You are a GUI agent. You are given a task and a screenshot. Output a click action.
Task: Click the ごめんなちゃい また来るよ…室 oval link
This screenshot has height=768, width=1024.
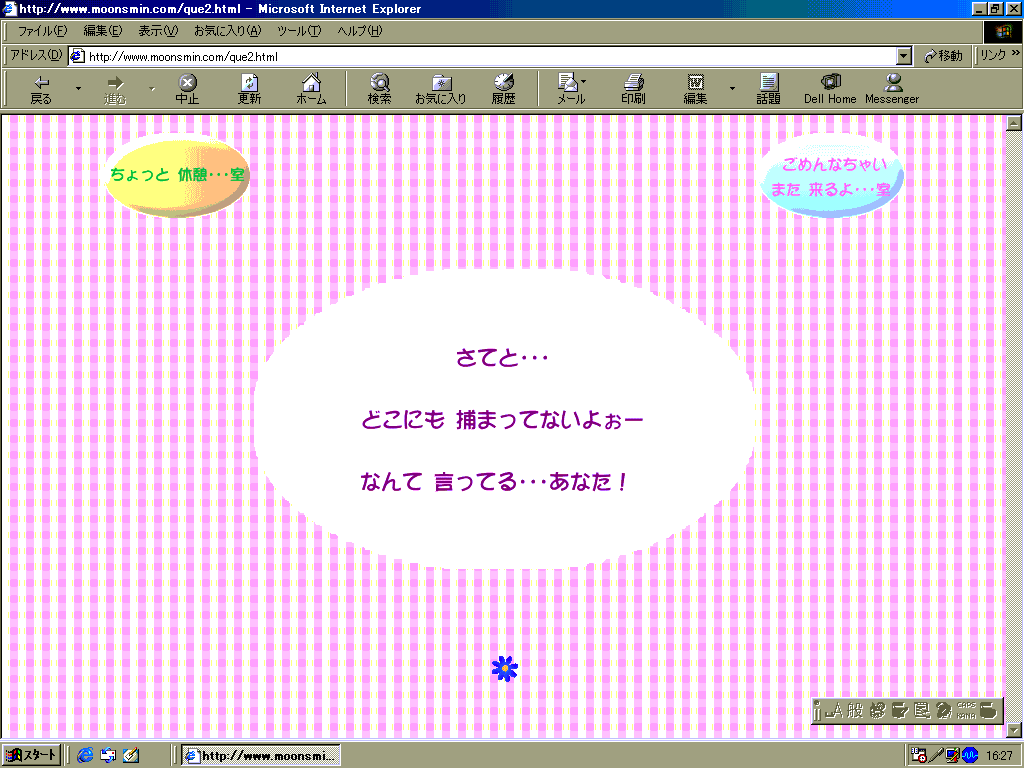click(833, 176)
